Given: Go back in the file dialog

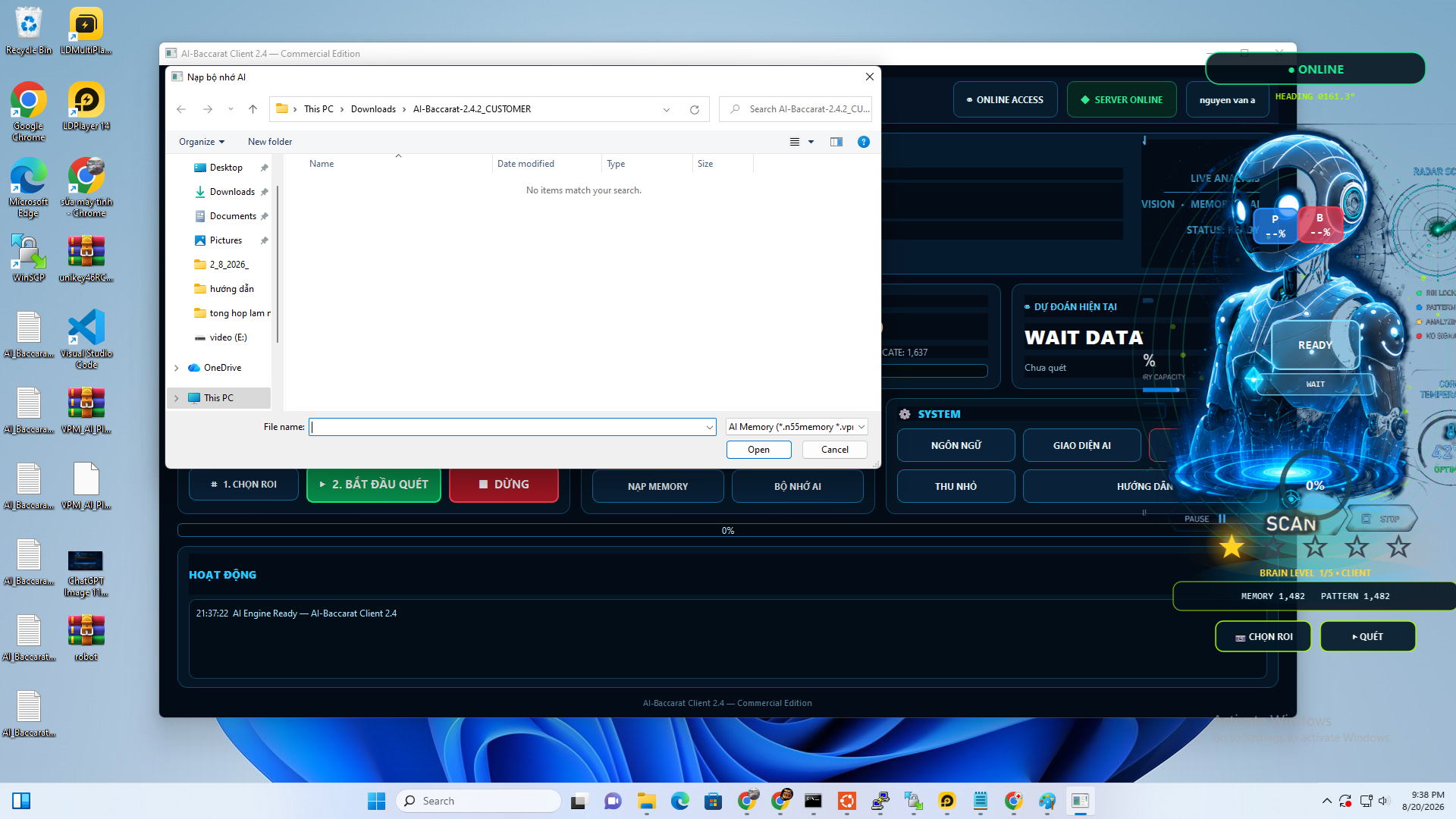Looking at the screenshot, I should [181, 109].
